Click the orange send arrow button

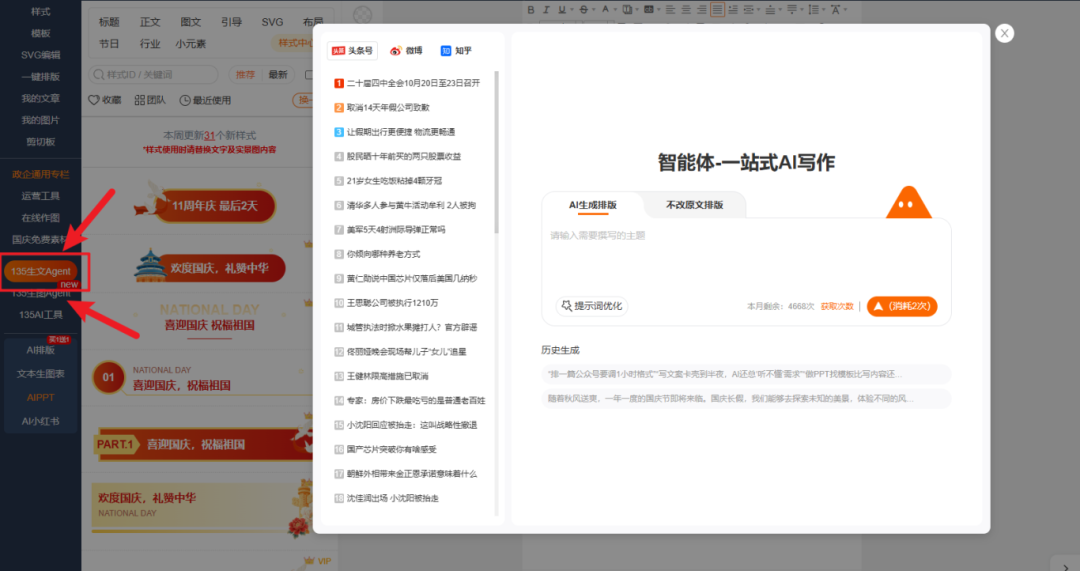tap(901, 306)
